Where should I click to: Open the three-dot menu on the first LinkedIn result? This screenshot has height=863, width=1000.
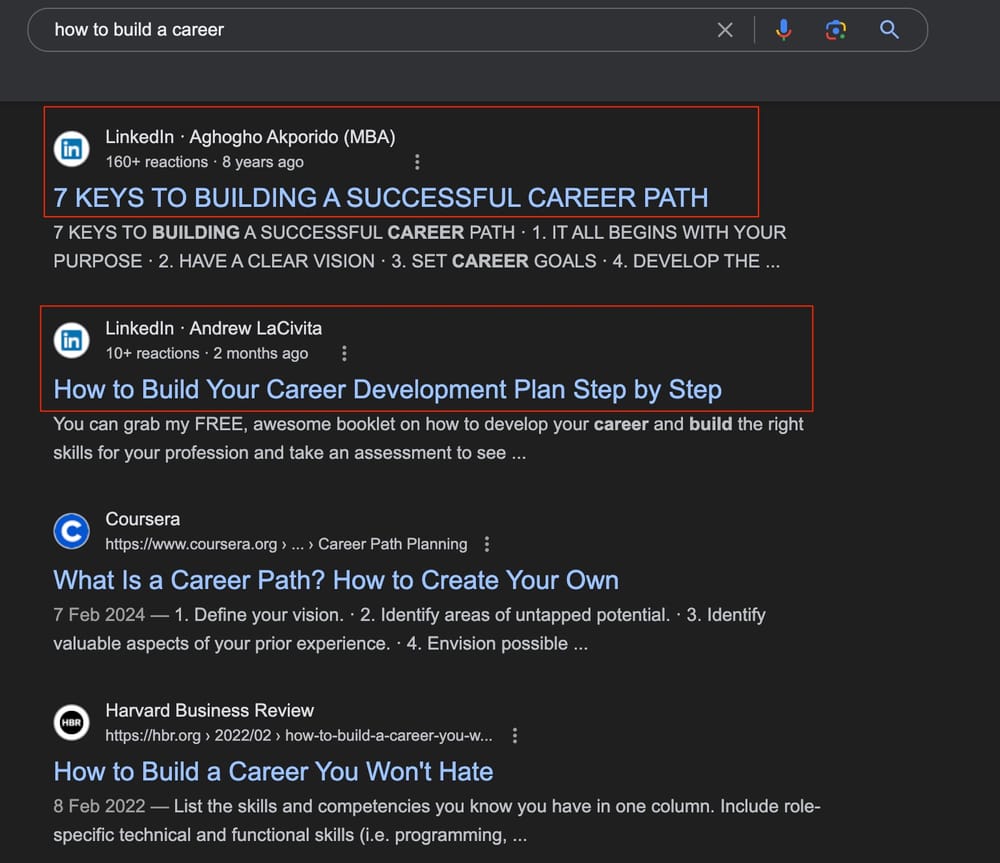[417, 161]
